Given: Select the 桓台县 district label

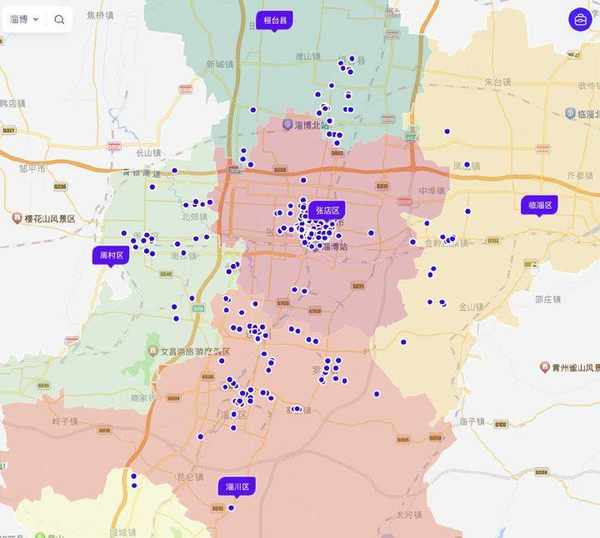Looking at the screenshot, I should [x=273, y=20].
